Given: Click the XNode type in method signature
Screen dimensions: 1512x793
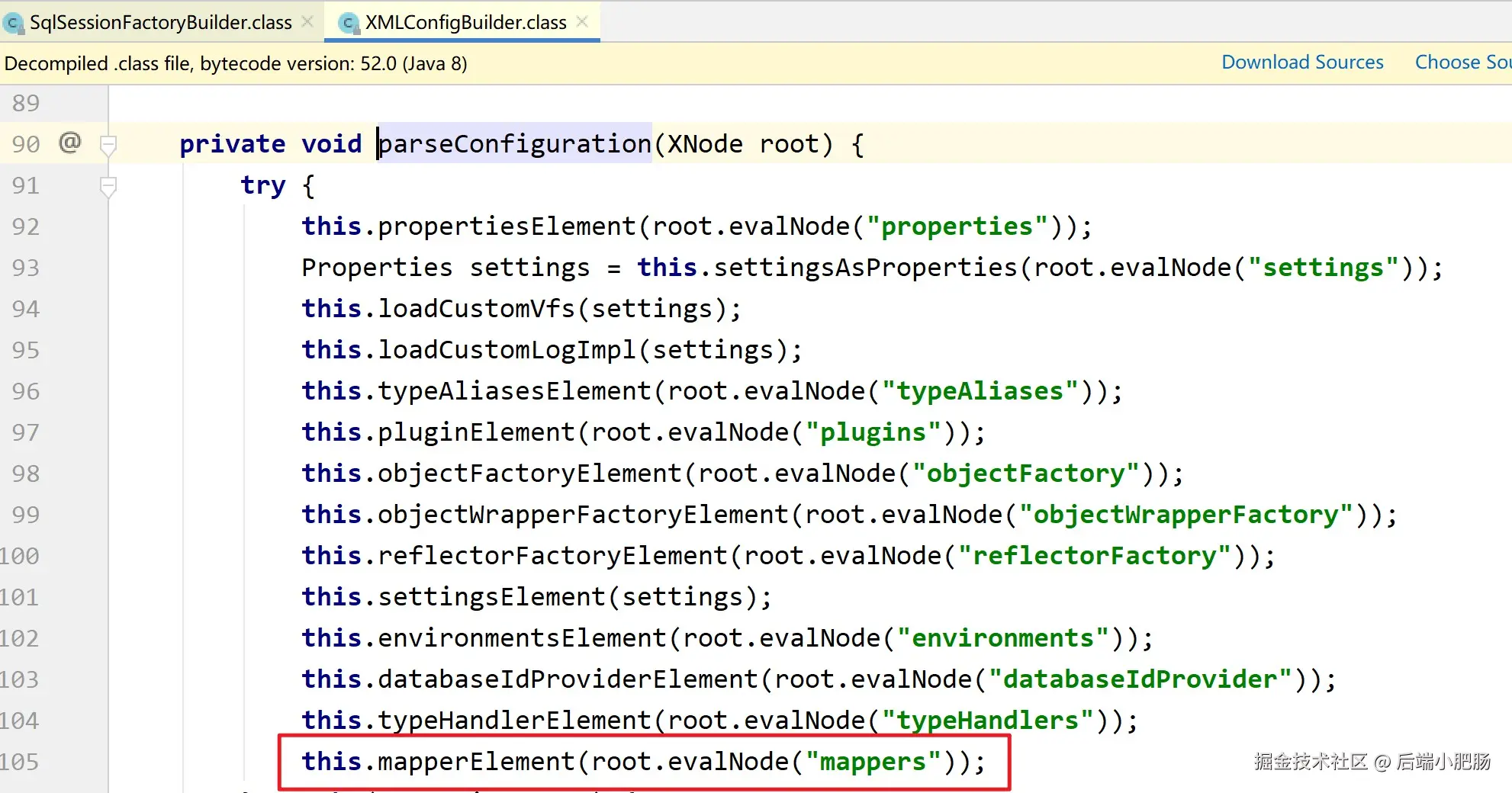Looking at the screenshot, I should (x=705, y=144).
